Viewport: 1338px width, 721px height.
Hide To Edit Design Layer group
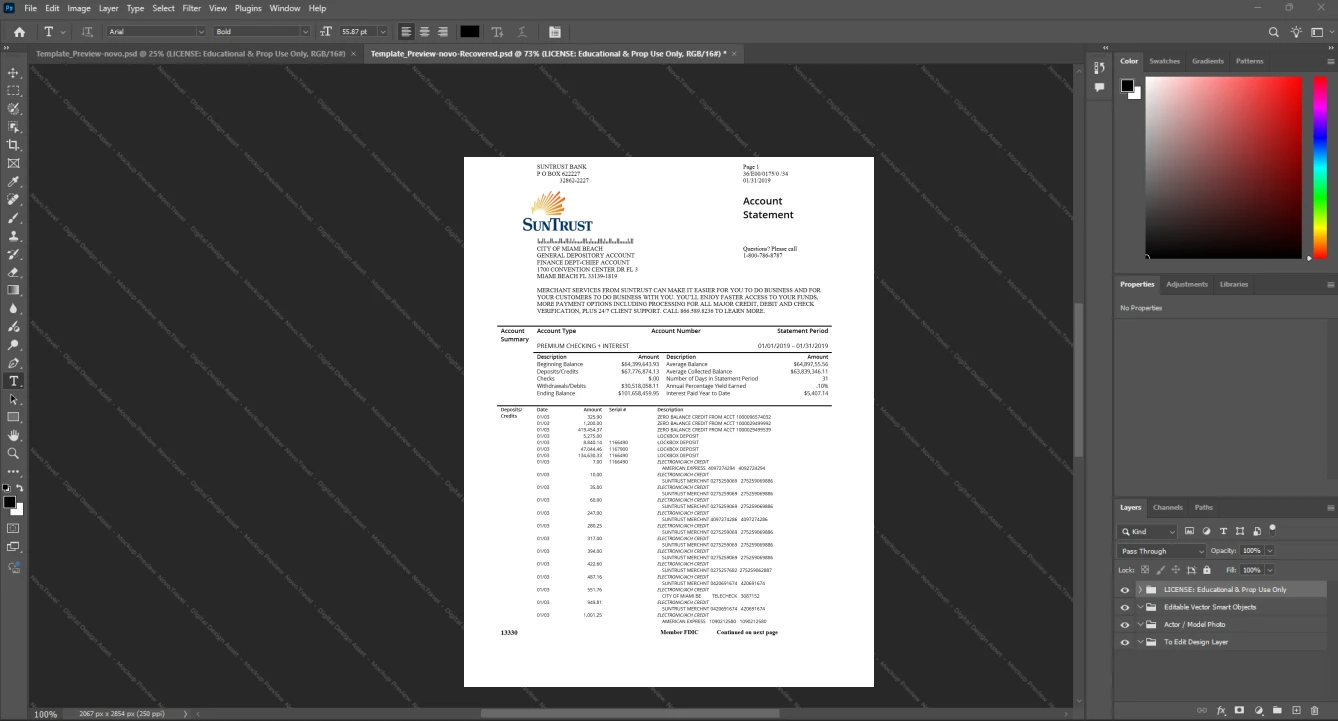1125,642
